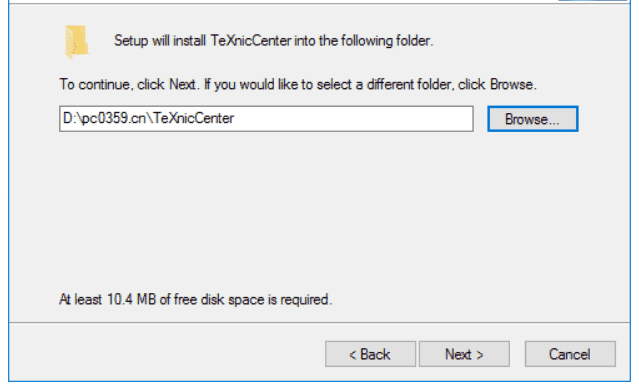Click the yellow folder icon

[x=76, y=42]
